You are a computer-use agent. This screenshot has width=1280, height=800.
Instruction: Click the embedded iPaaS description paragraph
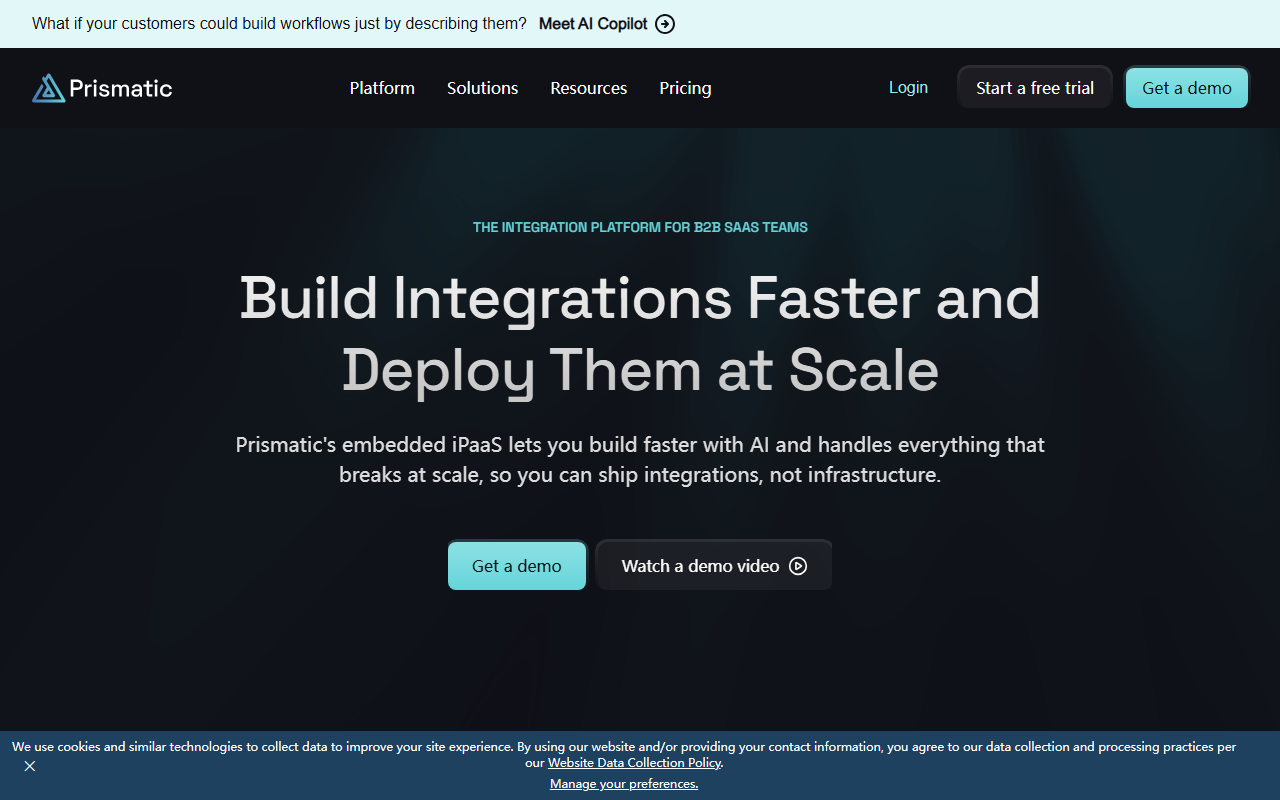pyautogui.click(x=640, y=459)
